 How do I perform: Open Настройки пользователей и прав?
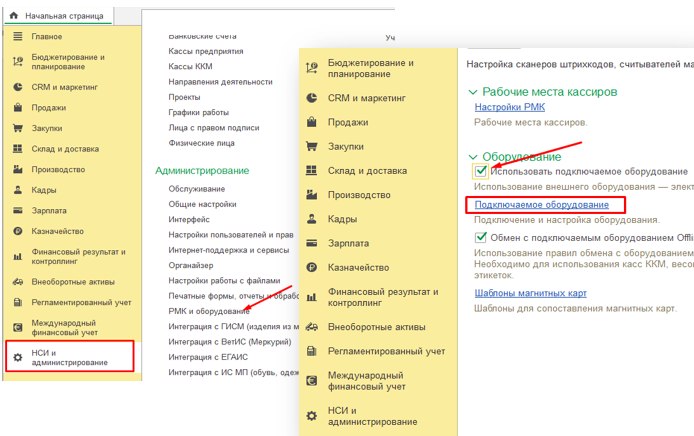pos(231,235)
